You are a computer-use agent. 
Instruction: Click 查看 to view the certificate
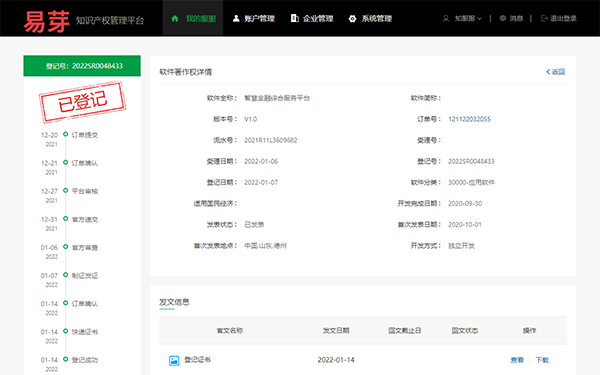[x=517, y=360]
